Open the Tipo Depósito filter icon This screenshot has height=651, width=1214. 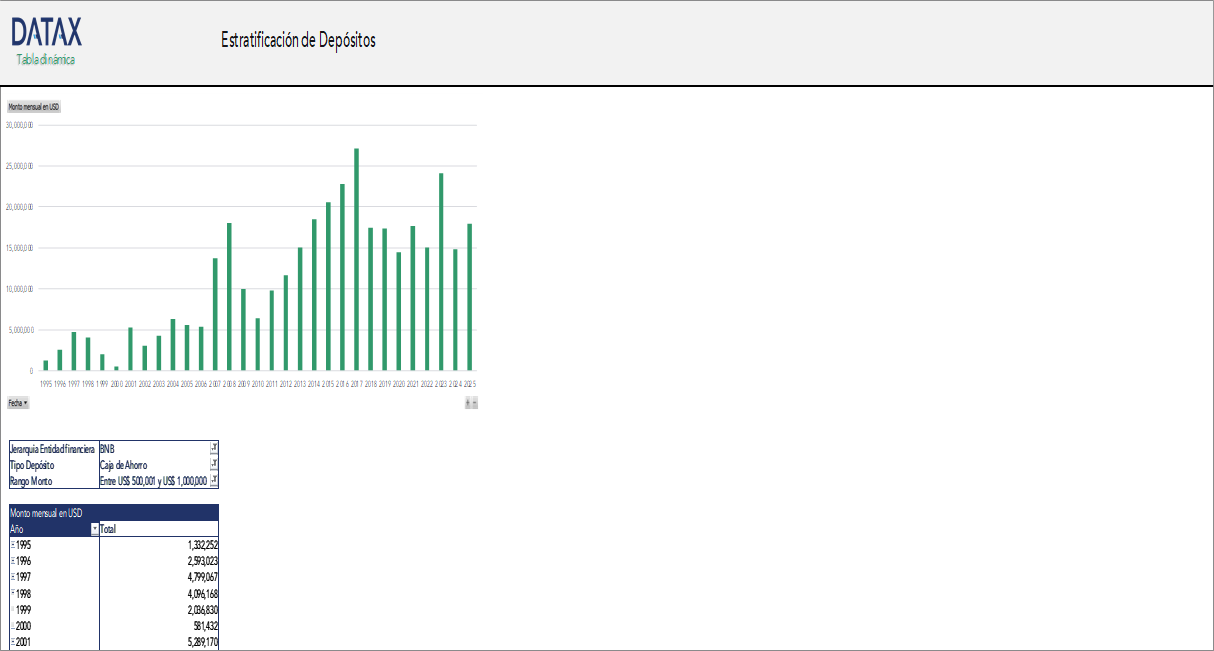coord(214,465)
